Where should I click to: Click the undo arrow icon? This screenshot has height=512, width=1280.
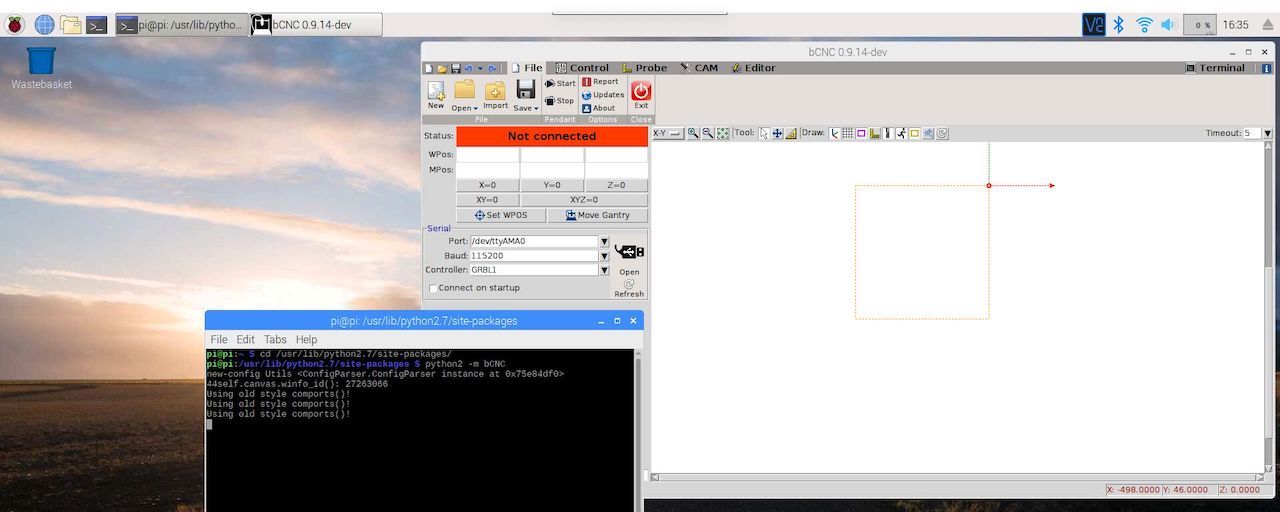[469, 68]
